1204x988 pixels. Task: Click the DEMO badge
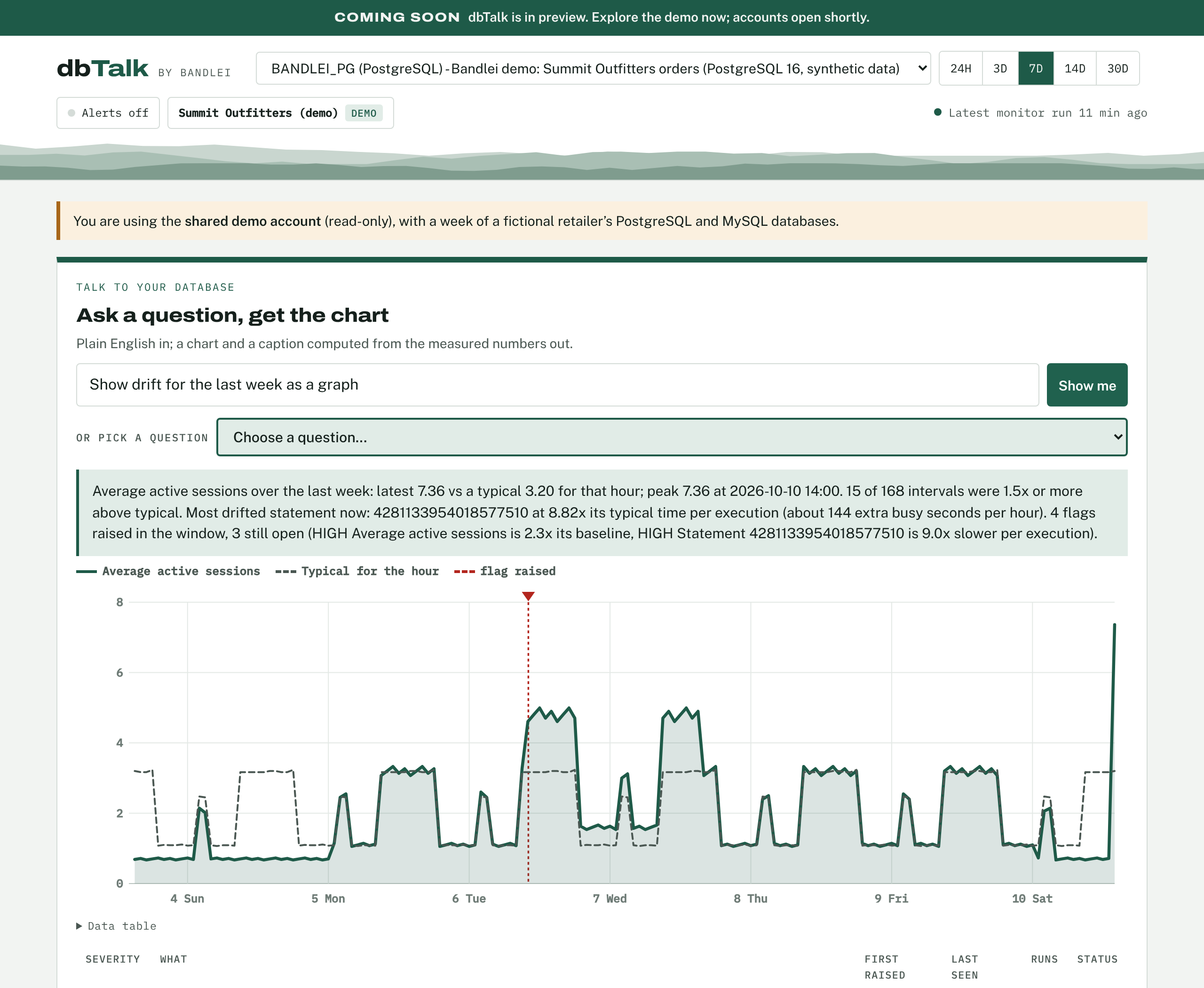364,113
